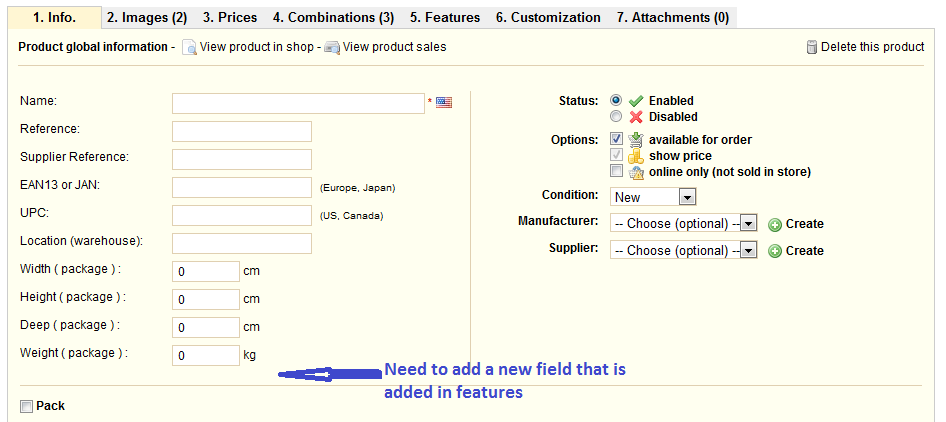The height and width of the screenshot is (422, 946).
Task: Uncheck the available for order checkbox
Action: pos(616,139)
